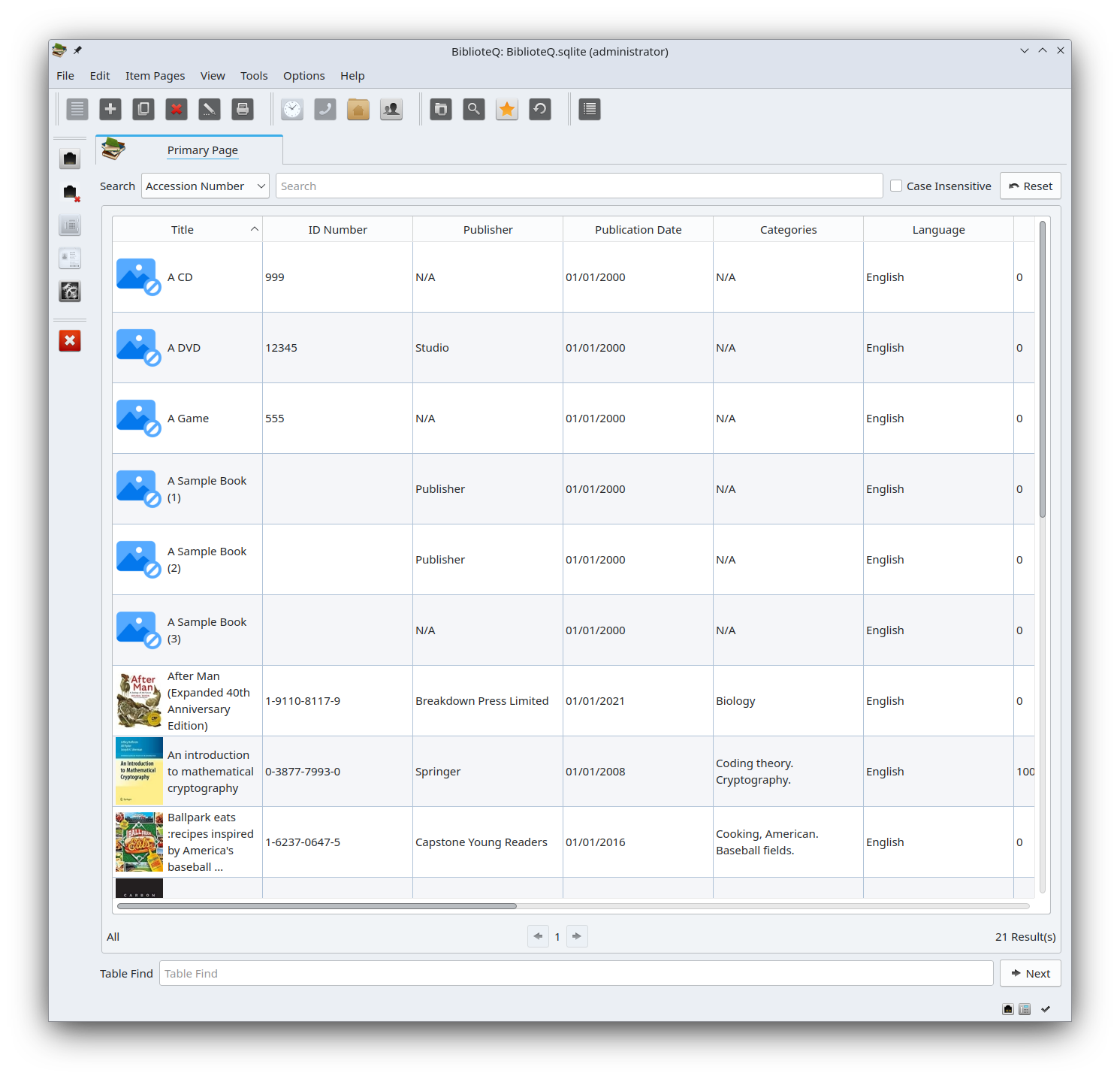Image resolution: width=1120 pixels, height=1079 pixels.
Task: Click the Springer publisher cell
Action: point(488,772)
